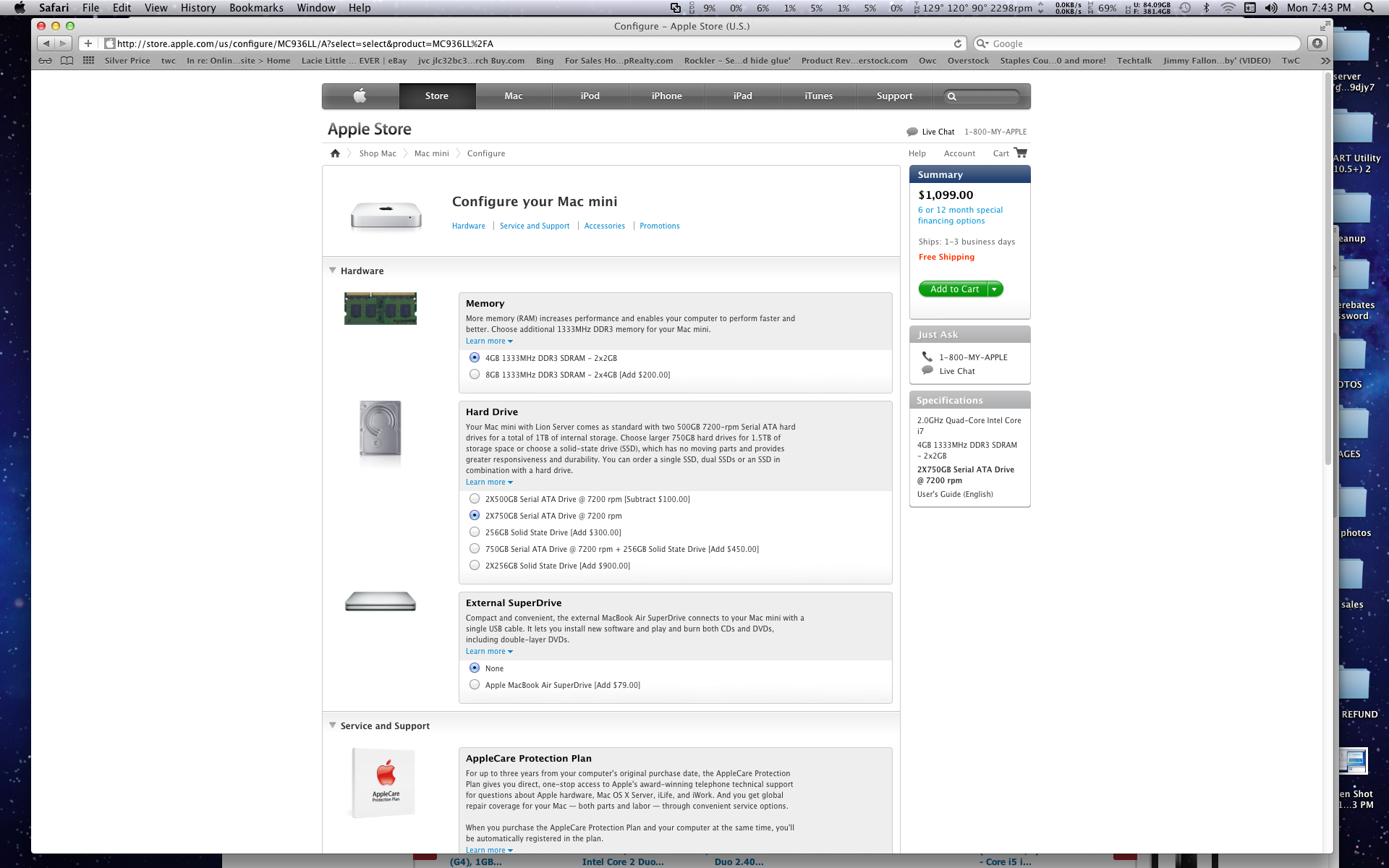1389x868 pixels.
Task: Jump to Promotions section link
Action: click(660, 226)
